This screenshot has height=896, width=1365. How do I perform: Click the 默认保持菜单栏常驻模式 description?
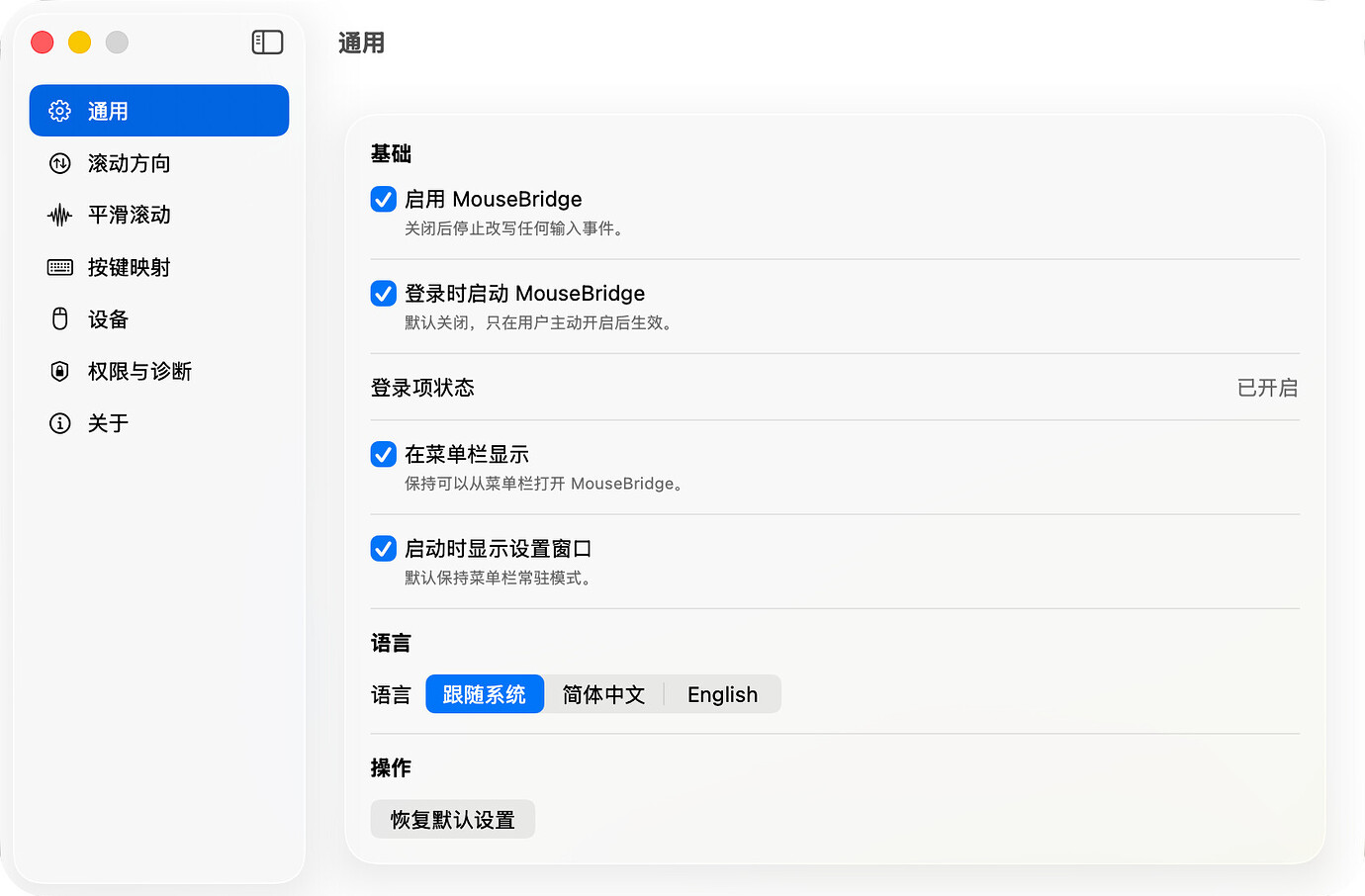click(x=500, y=578)
